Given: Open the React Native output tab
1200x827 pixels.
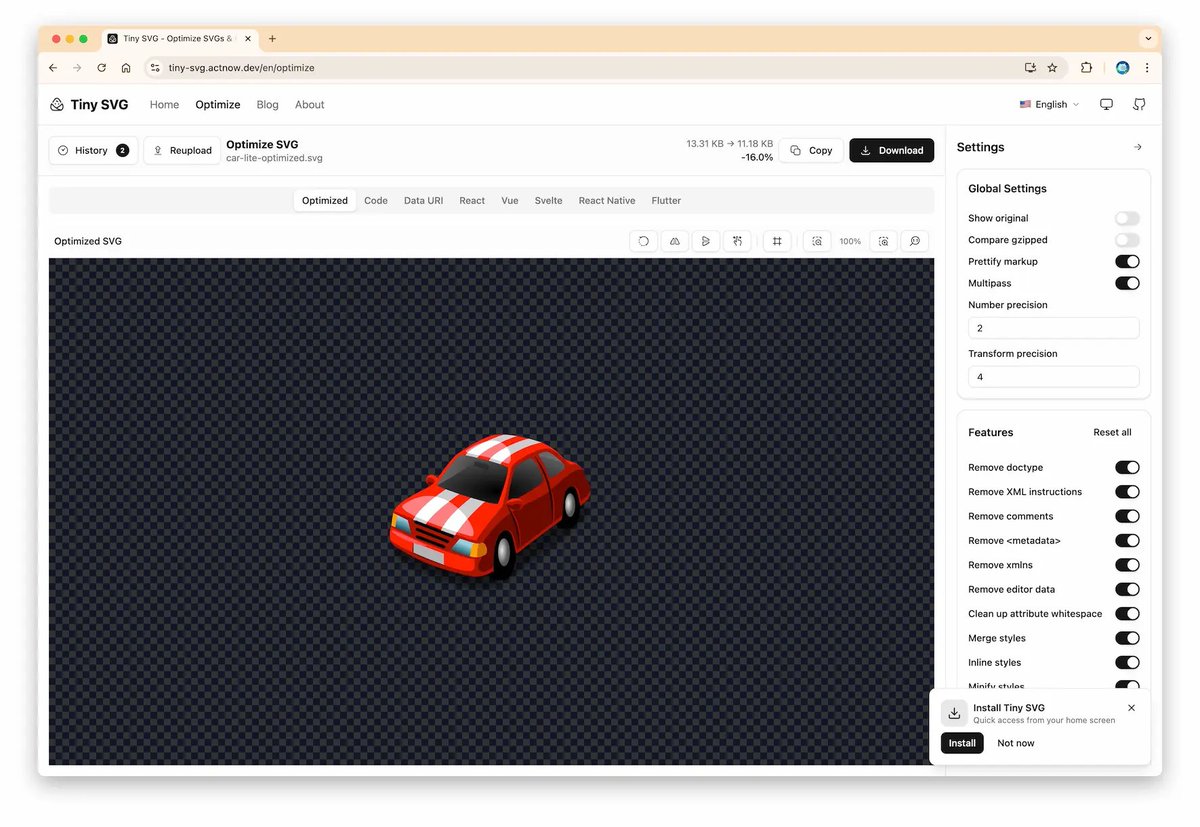Looking at the screenshot, I should 606,200.
